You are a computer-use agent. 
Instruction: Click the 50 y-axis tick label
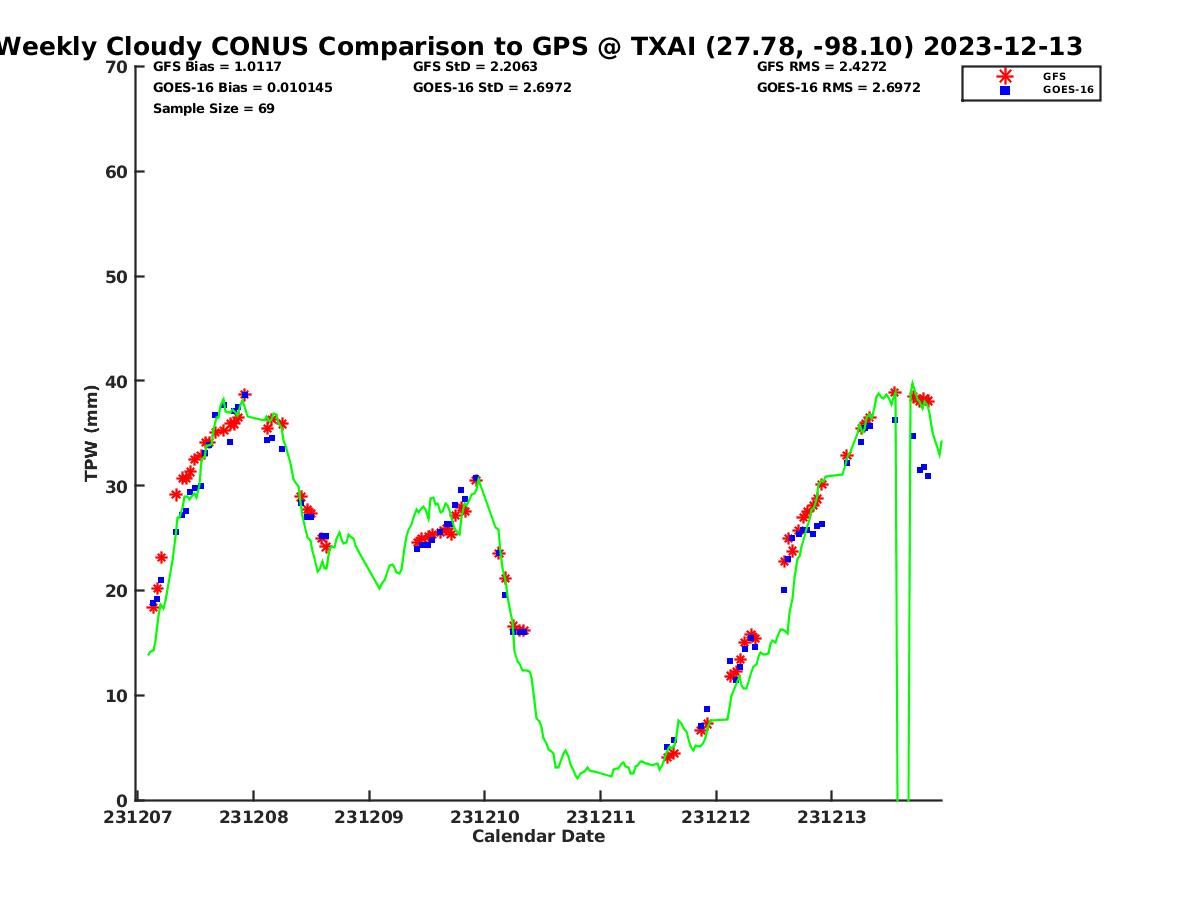pos(116,277)
